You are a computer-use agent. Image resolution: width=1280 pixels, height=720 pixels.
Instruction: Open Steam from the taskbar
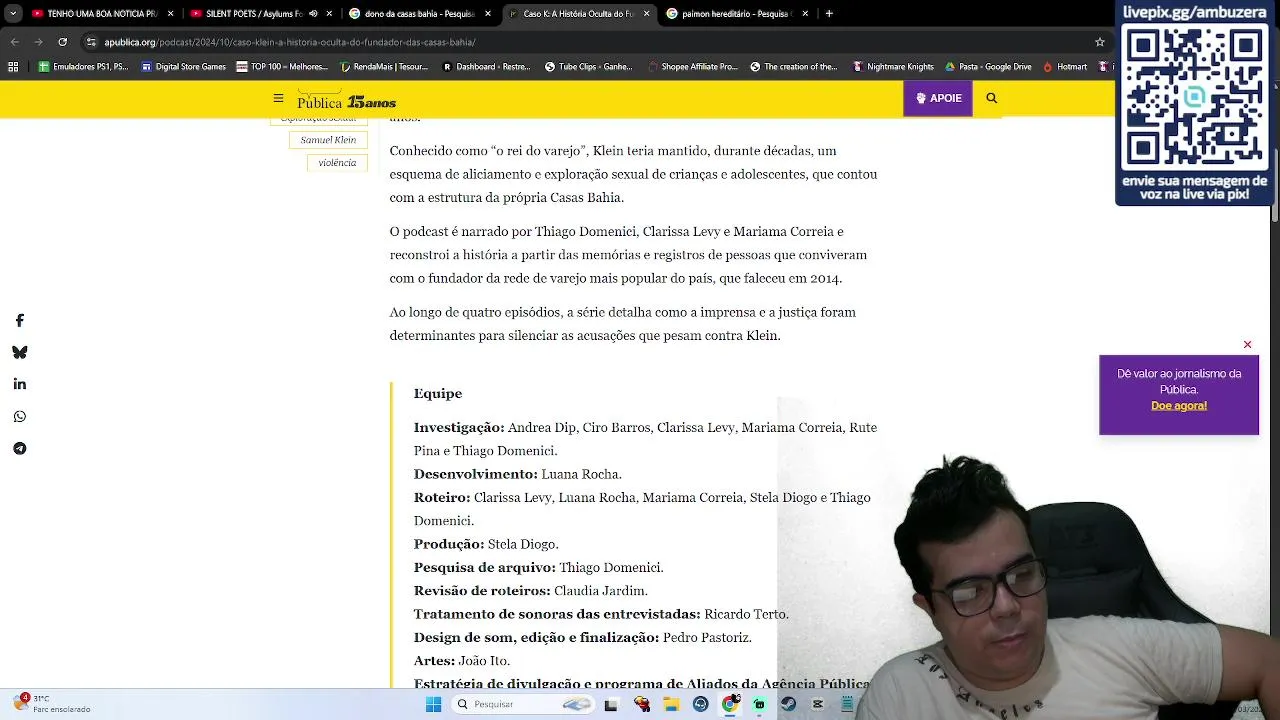click(788, 704)
